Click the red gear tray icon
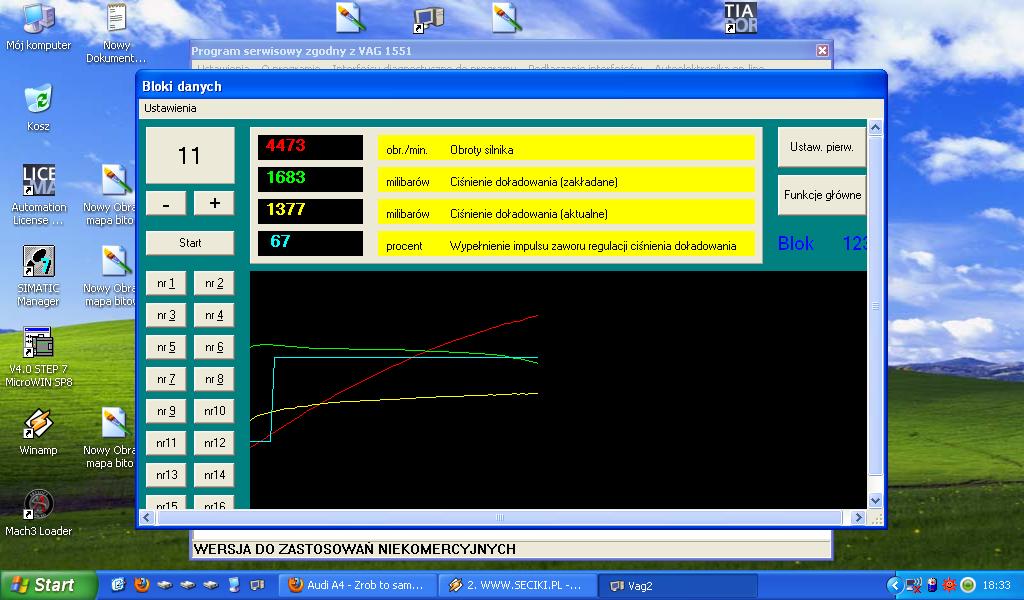 tap(950, 585)
